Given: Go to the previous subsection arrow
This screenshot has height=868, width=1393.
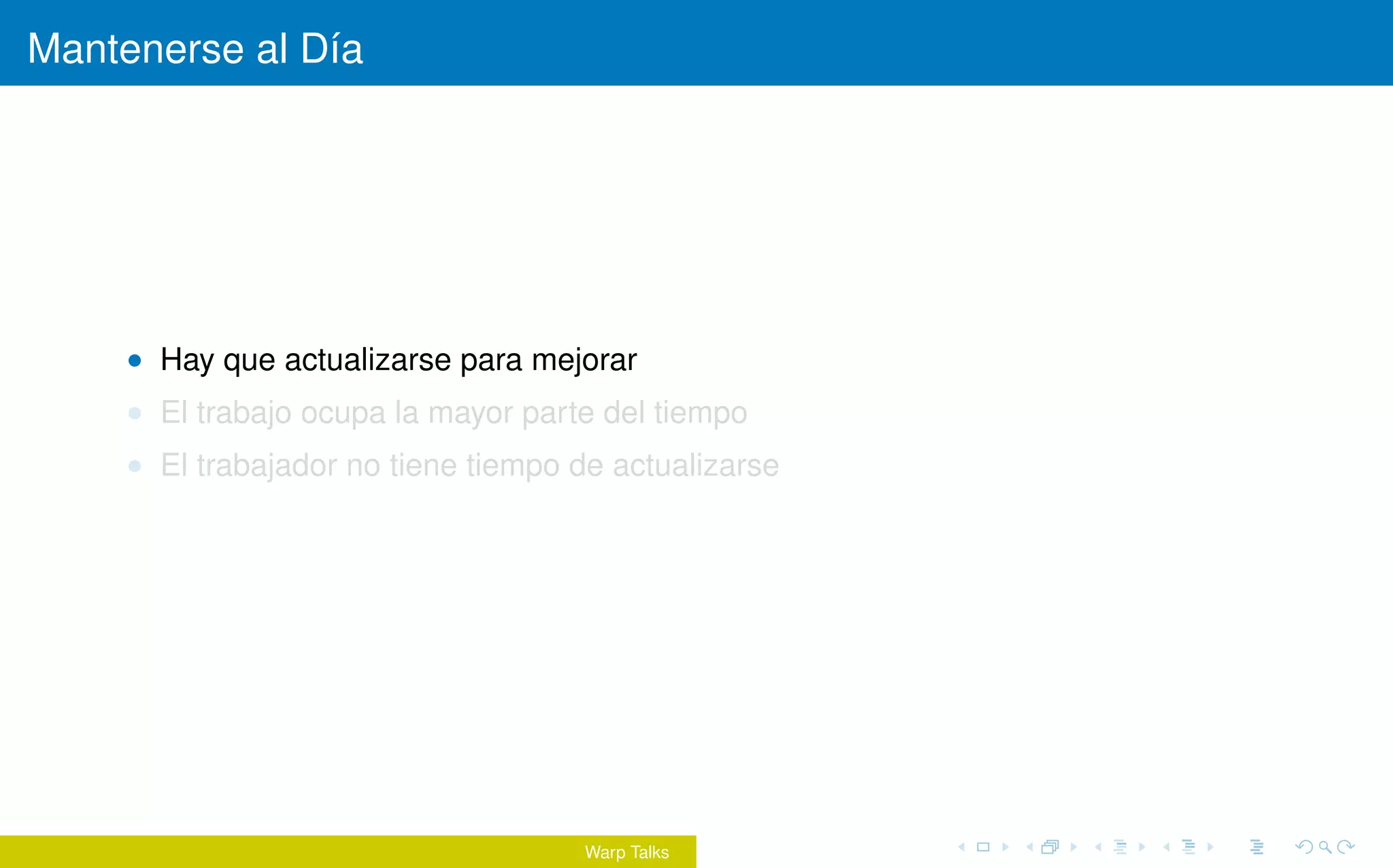Looking at the screenshot, I should [1098, 847].
